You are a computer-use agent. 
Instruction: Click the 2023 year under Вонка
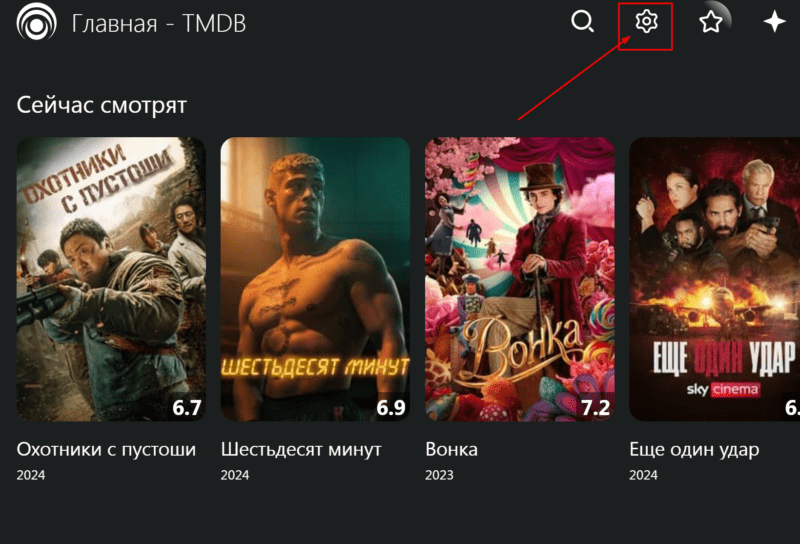point(439,475)
